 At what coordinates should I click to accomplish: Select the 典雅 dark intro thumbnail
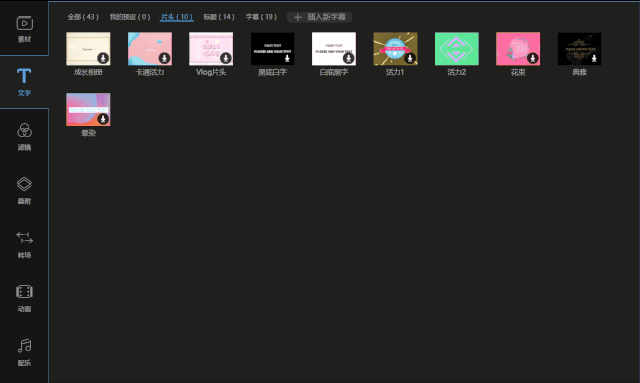[579, 49]
